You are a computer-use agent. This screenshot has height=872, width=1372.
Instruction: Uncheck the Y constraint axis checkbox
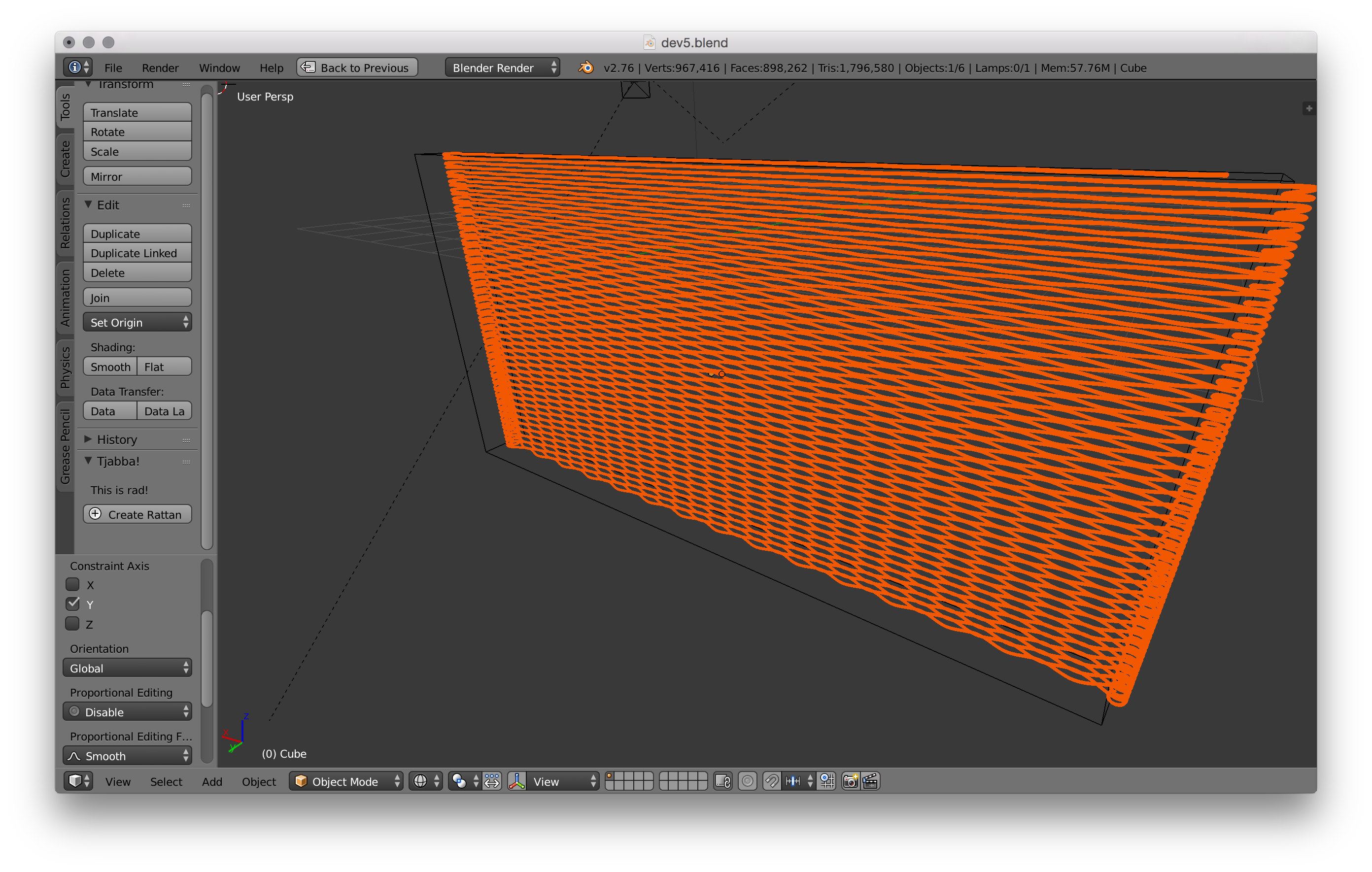tap(72, 603)
